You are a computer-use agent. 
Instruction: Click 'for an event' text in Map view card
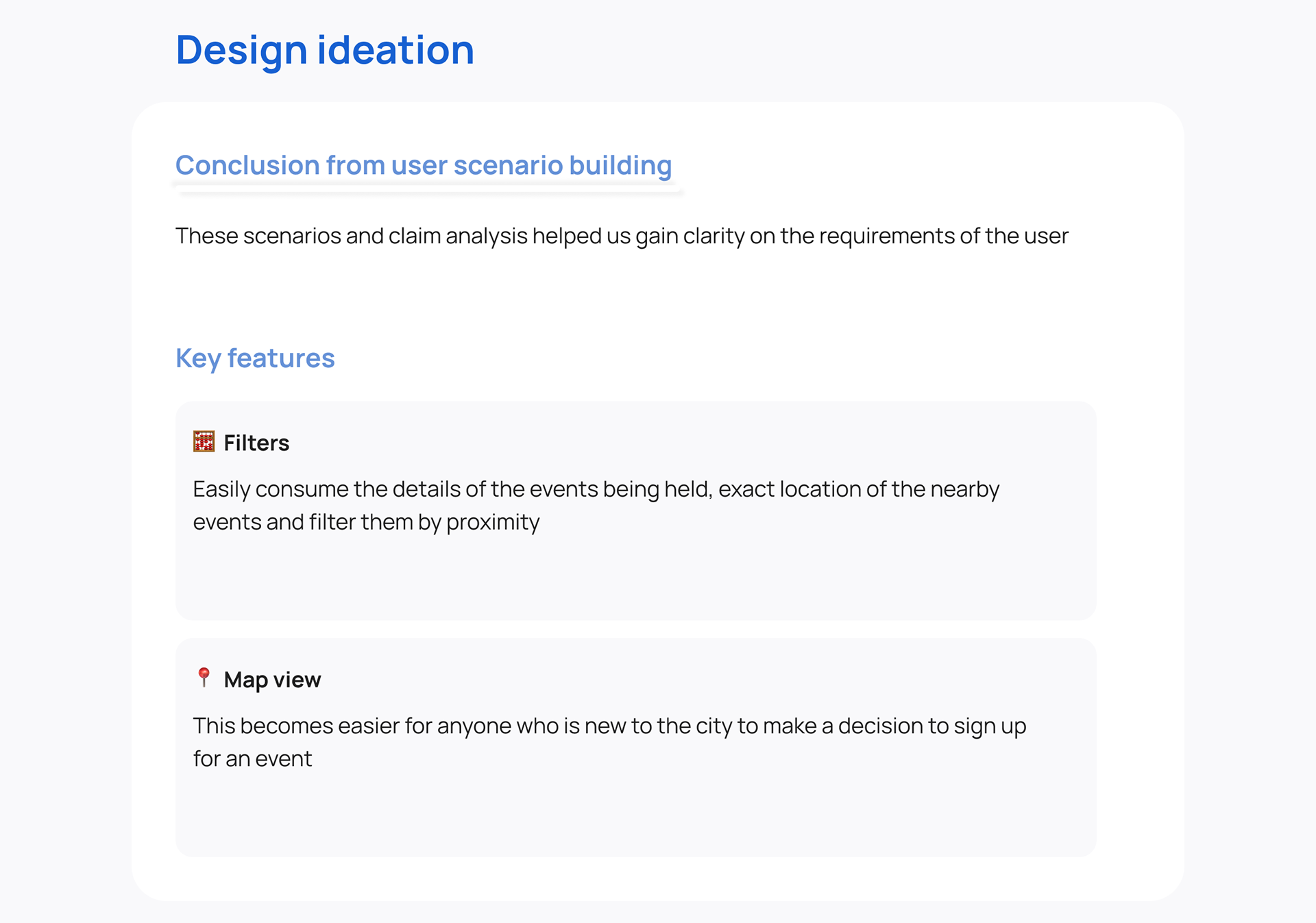[252, 759]
